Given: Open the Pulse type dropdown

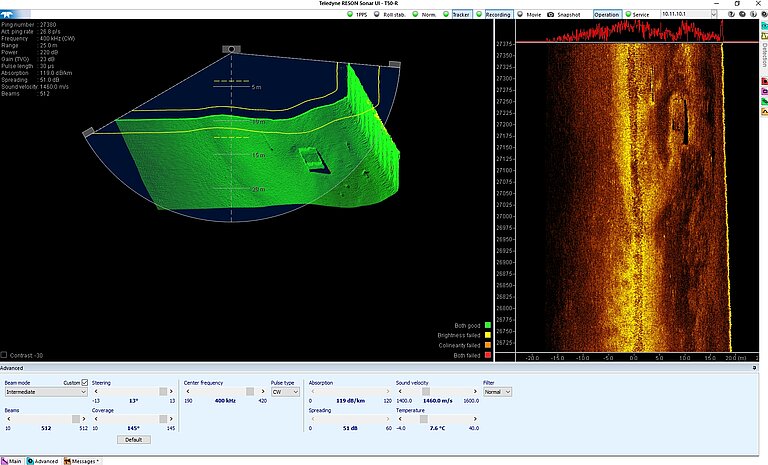Looking at the screenshot, I should click(x=283, y=392).
